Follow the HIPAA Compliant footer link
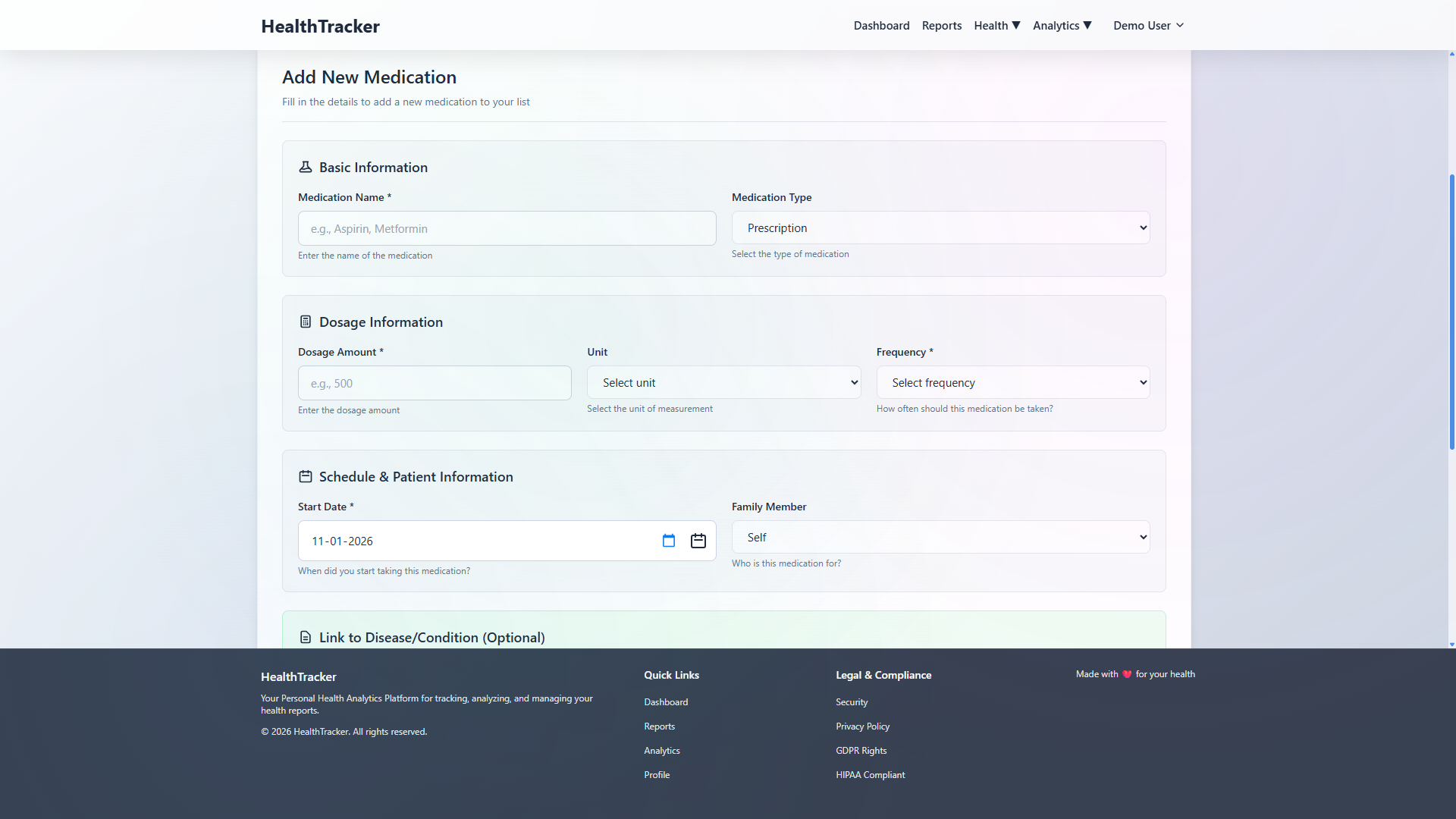This screenshot has width=1456, height=819. click(870, 775)
